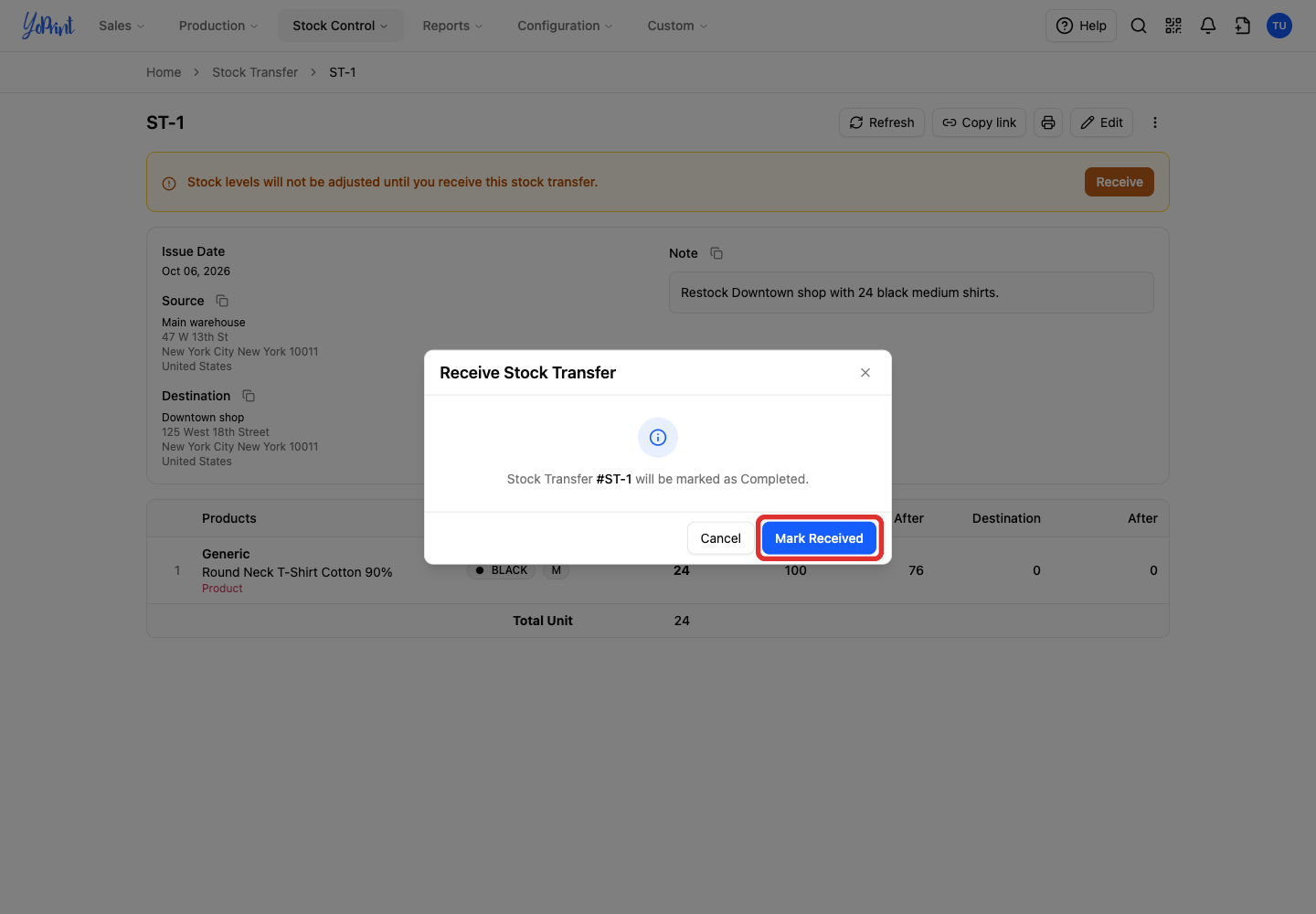Cancel the receive dialog

[x=720, y=538]
